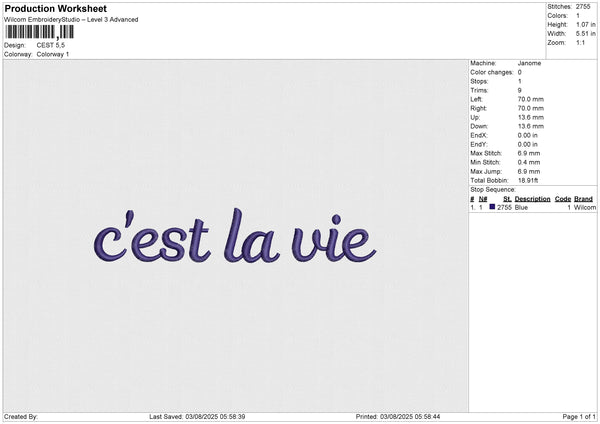Select the Blue thread row in Stop Sequence

point(530,207)
